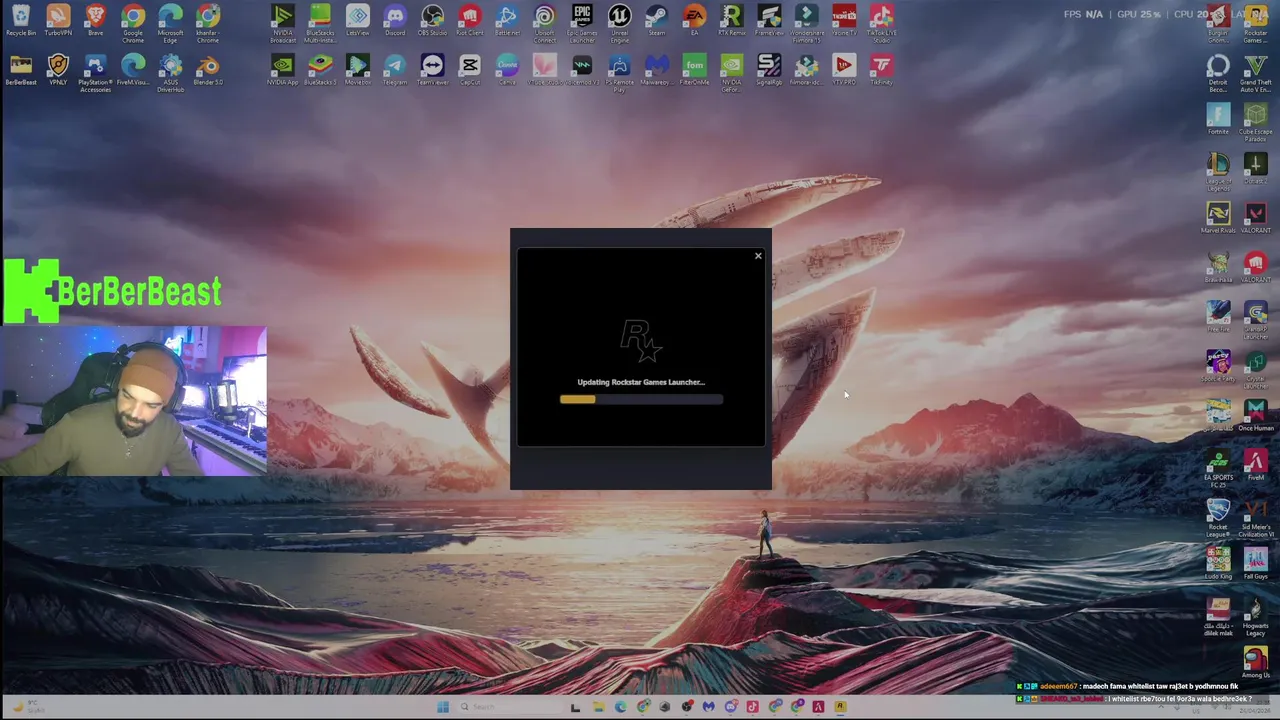Open the Cube Escape Paradox shortcut
1280x720 pixels.
point(1255,123)
